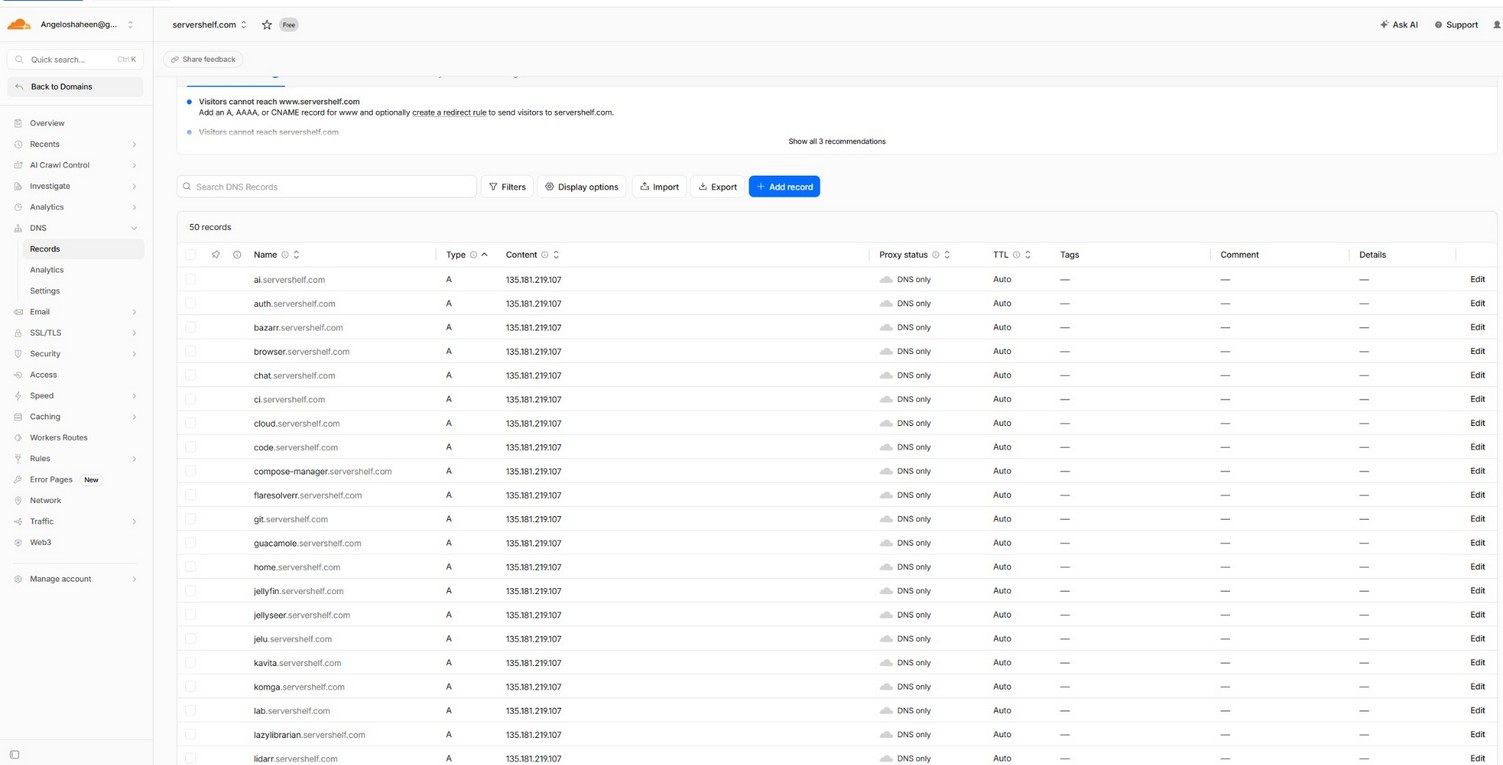The width and height of the screenshot is (1503, 765).
Task: Click the TTL column info icon
Action: pyautogui.click(x=1016, y=255)
